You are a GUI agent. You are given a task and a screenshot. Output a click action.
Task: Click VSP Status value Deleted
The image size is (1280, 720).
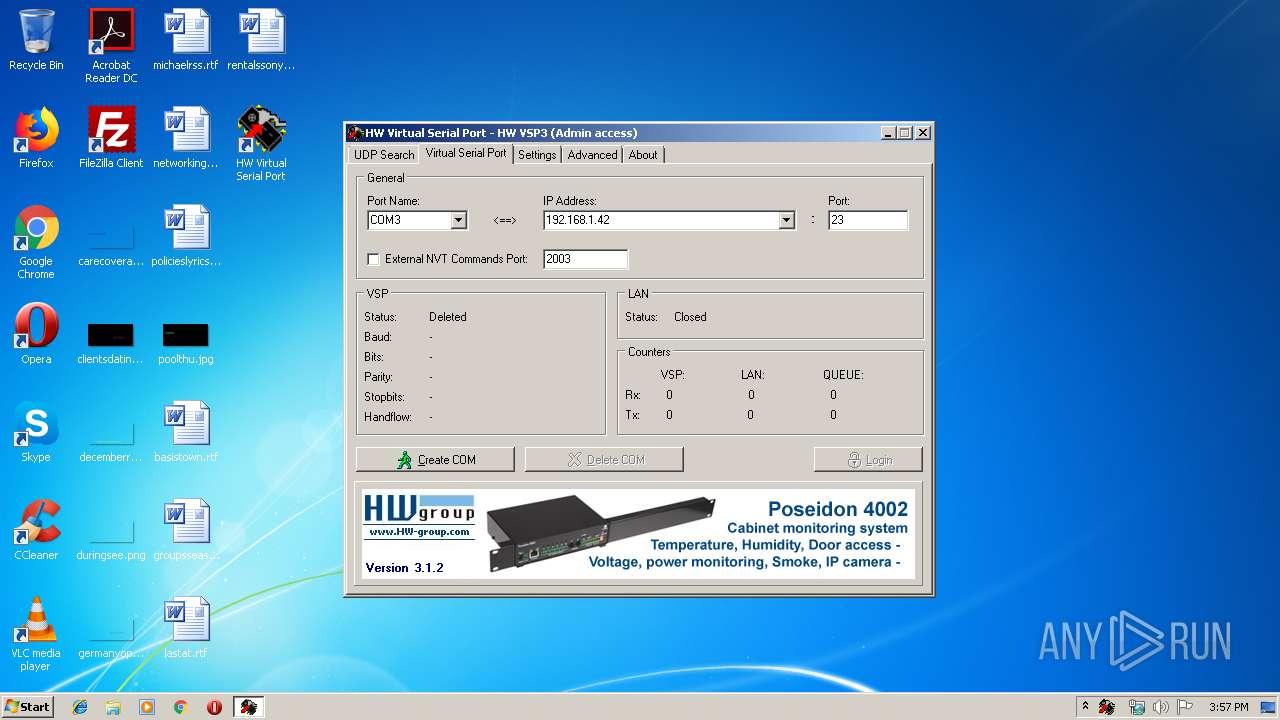[448, 317]
